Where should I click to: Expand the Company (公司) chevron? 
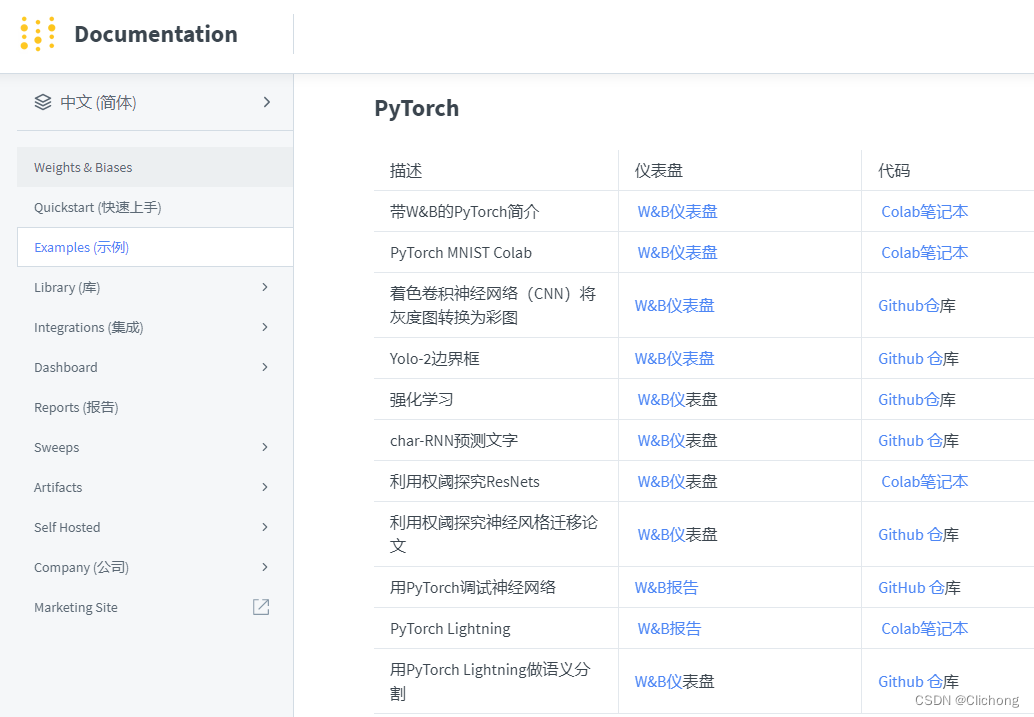(265, 567)
